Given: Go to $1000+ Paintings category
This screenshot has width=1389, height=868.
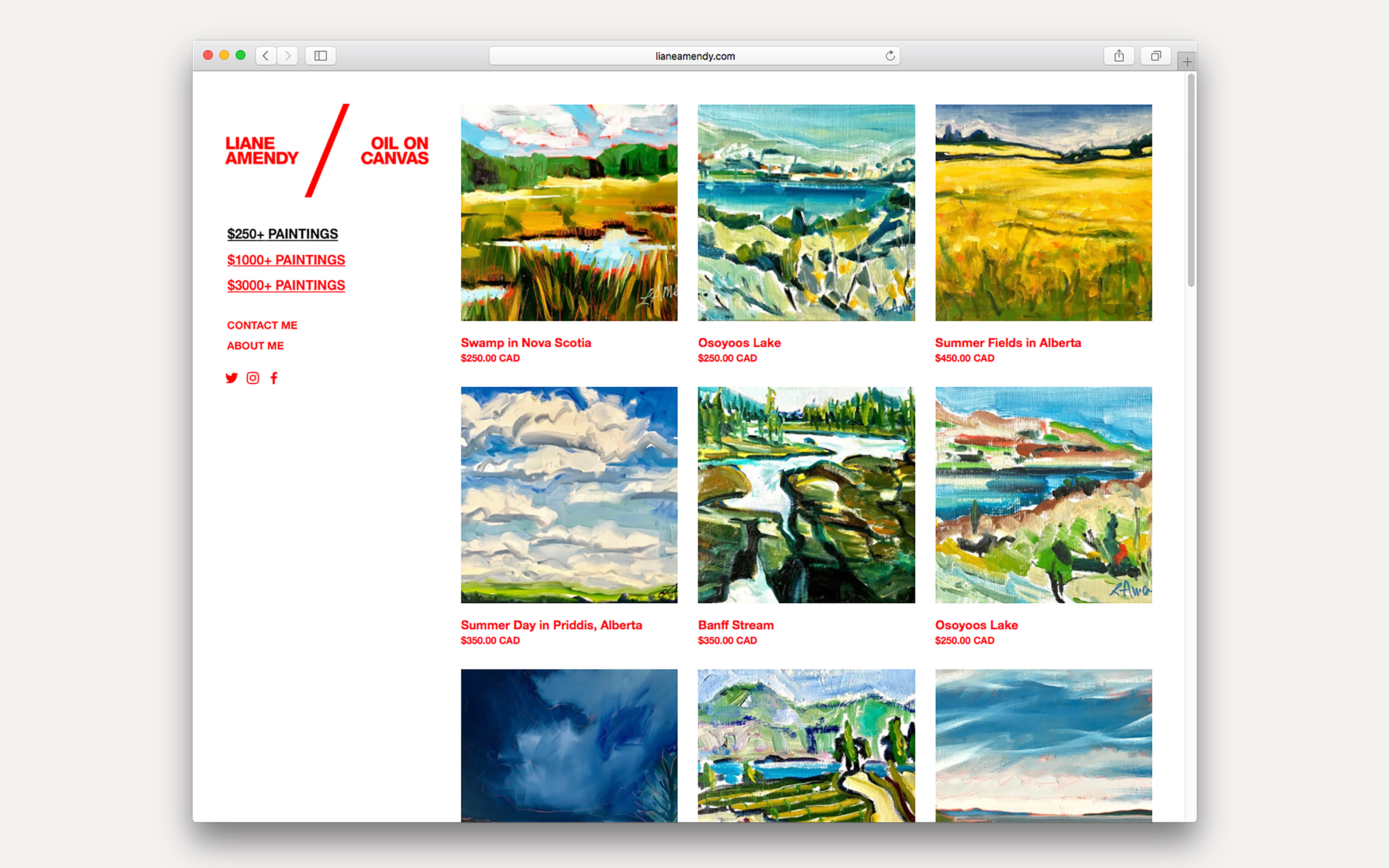Looking at the screenshot, I should click(286, 260).
